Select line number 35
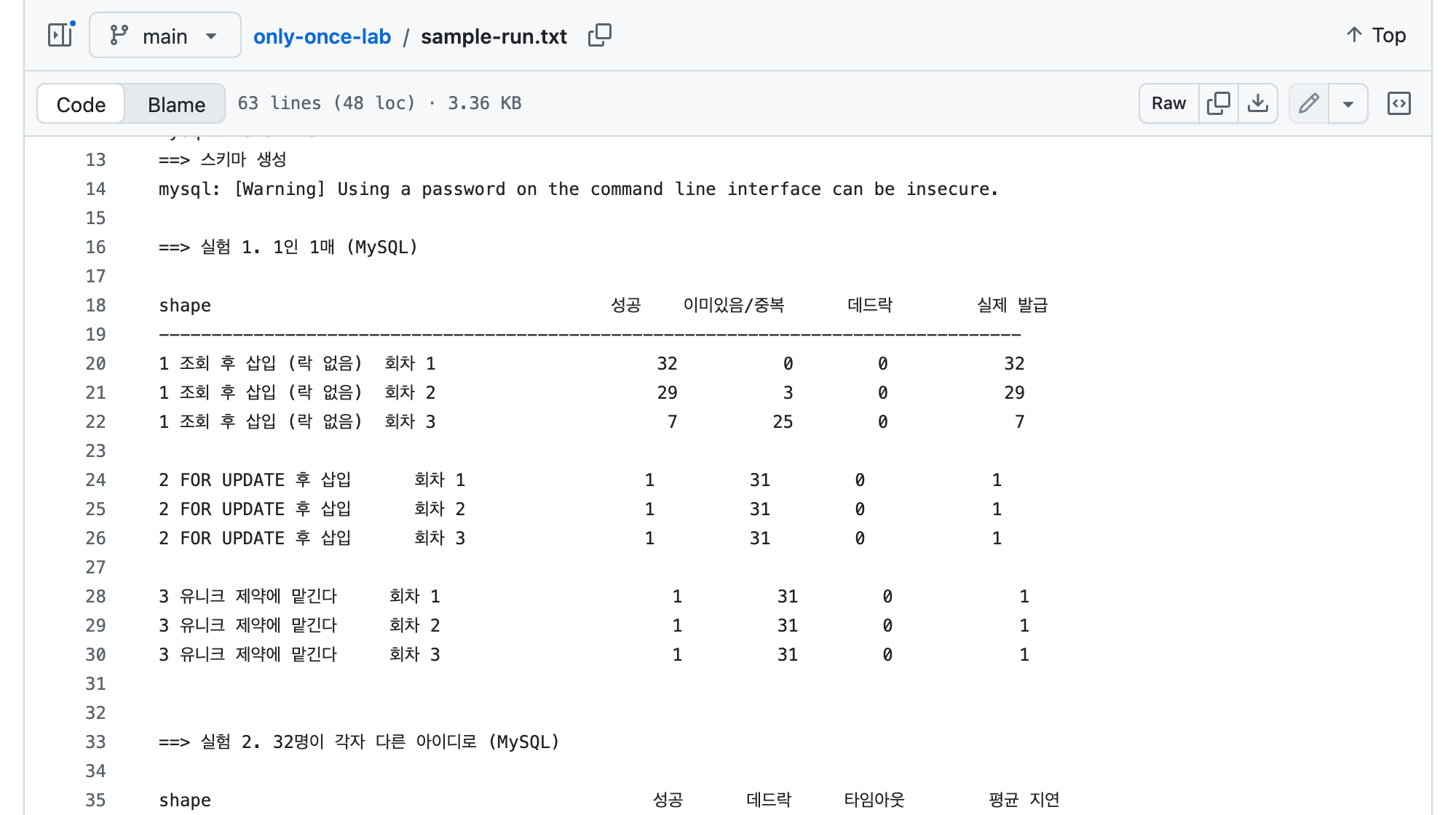The height and width of the screenshot is (815, 1456). [95, 800]
